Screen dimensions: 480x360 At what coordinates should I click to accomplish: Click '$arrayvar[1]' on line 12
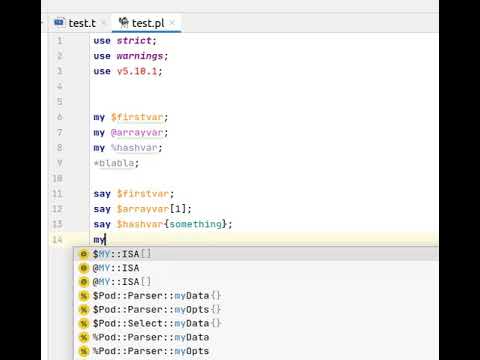(151, 209)
